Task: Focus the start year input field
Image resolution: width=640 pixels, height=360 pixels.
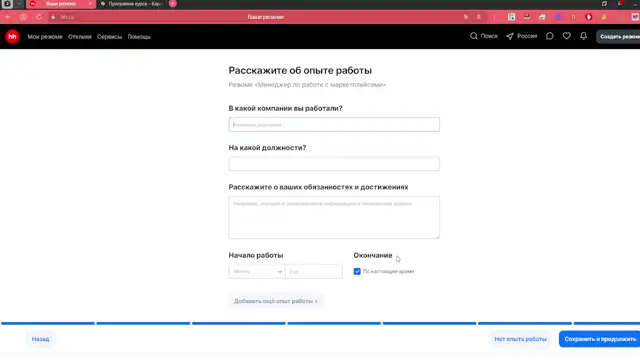Action: click(314, 271)
